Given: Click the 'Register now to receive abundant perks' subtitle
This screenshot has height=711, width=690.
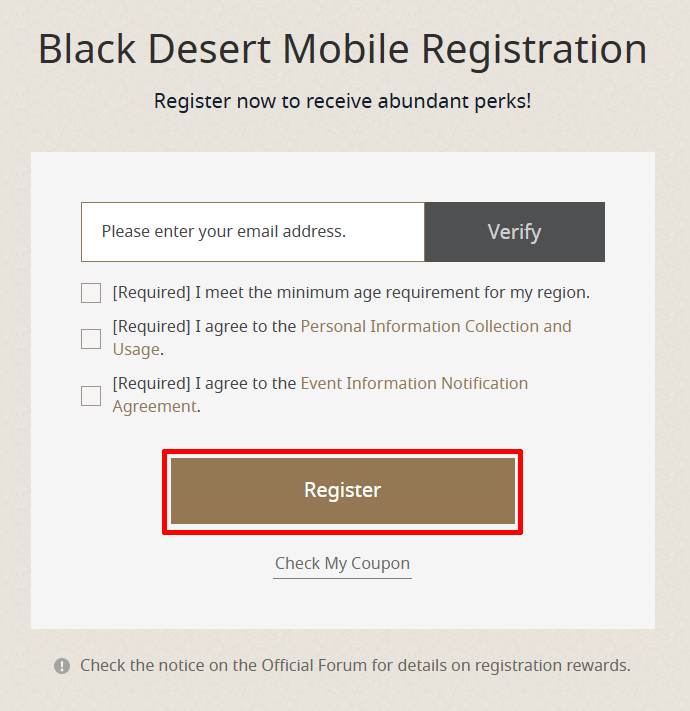Looking at the screenshot, I should click(342, 101).
